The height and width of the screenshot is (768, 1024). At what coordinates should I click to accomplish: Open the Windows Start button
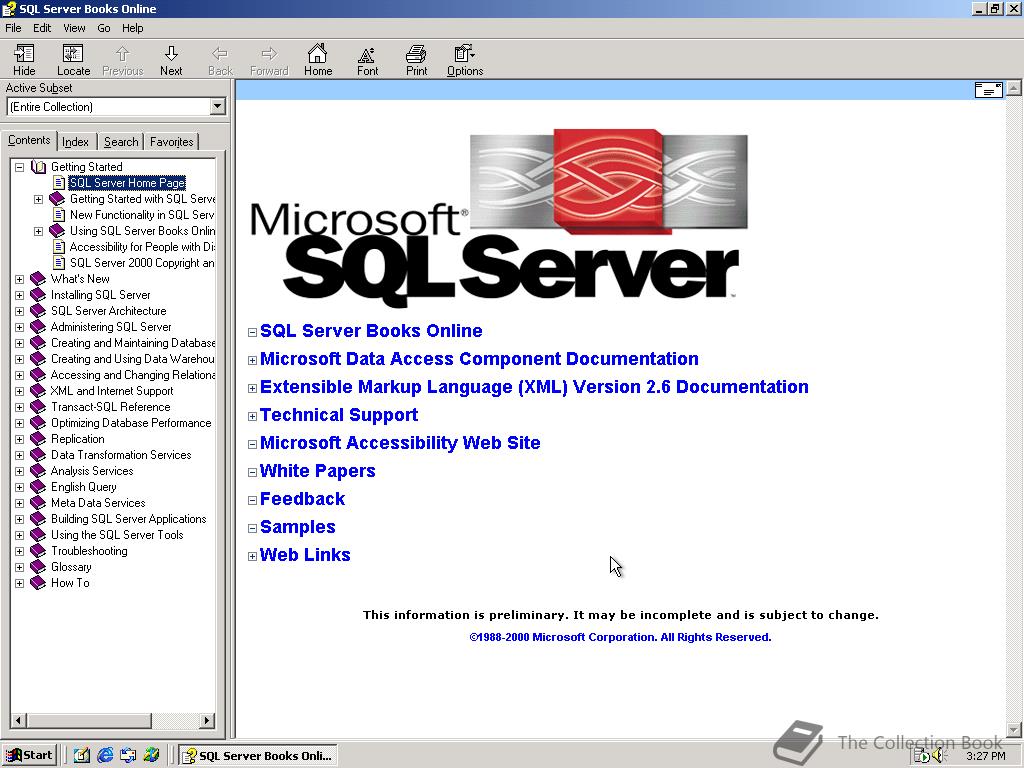tap(30, 756)
